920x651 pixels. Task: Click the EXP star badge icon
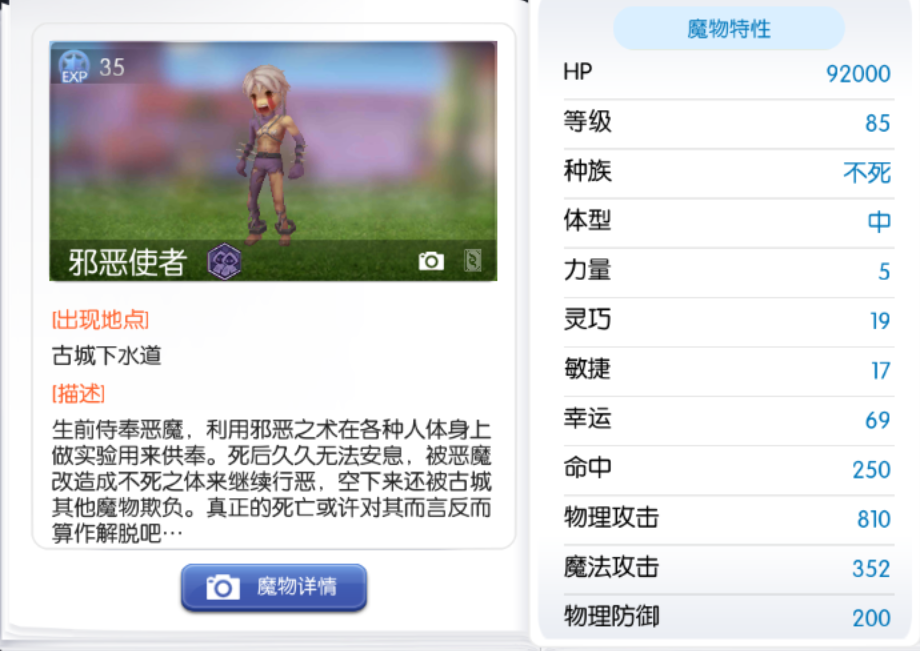[x=74, y=67]
